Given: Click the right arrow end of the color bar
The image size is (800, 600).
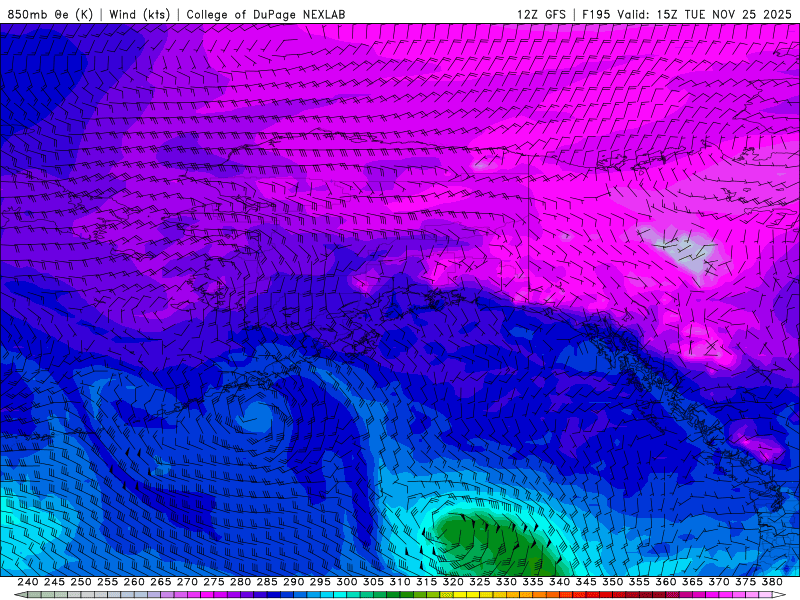Looking at the screenshot, I should click(x=779, y=595).
